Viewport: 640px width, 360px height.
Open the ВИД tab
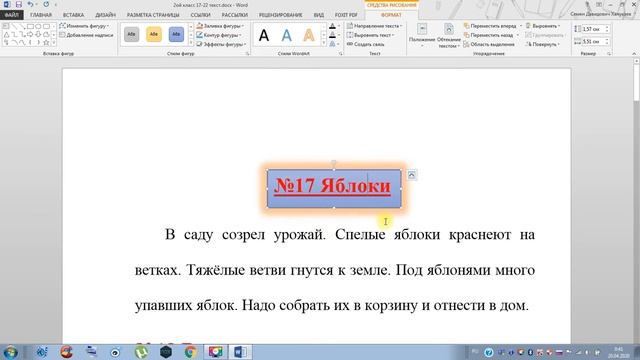[319, 15]
